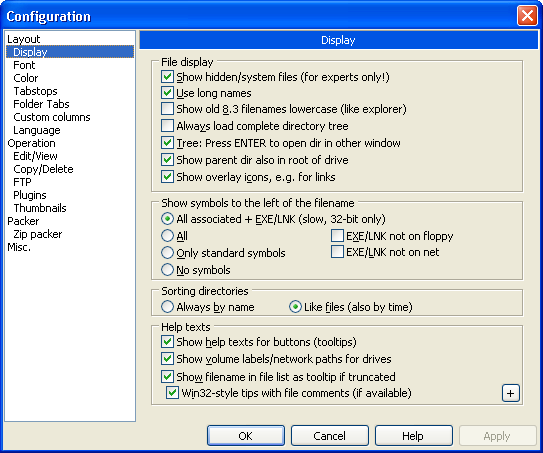Disable Show help texts for buttons tooltips
The image size is (543, 453).
(167, 342)
